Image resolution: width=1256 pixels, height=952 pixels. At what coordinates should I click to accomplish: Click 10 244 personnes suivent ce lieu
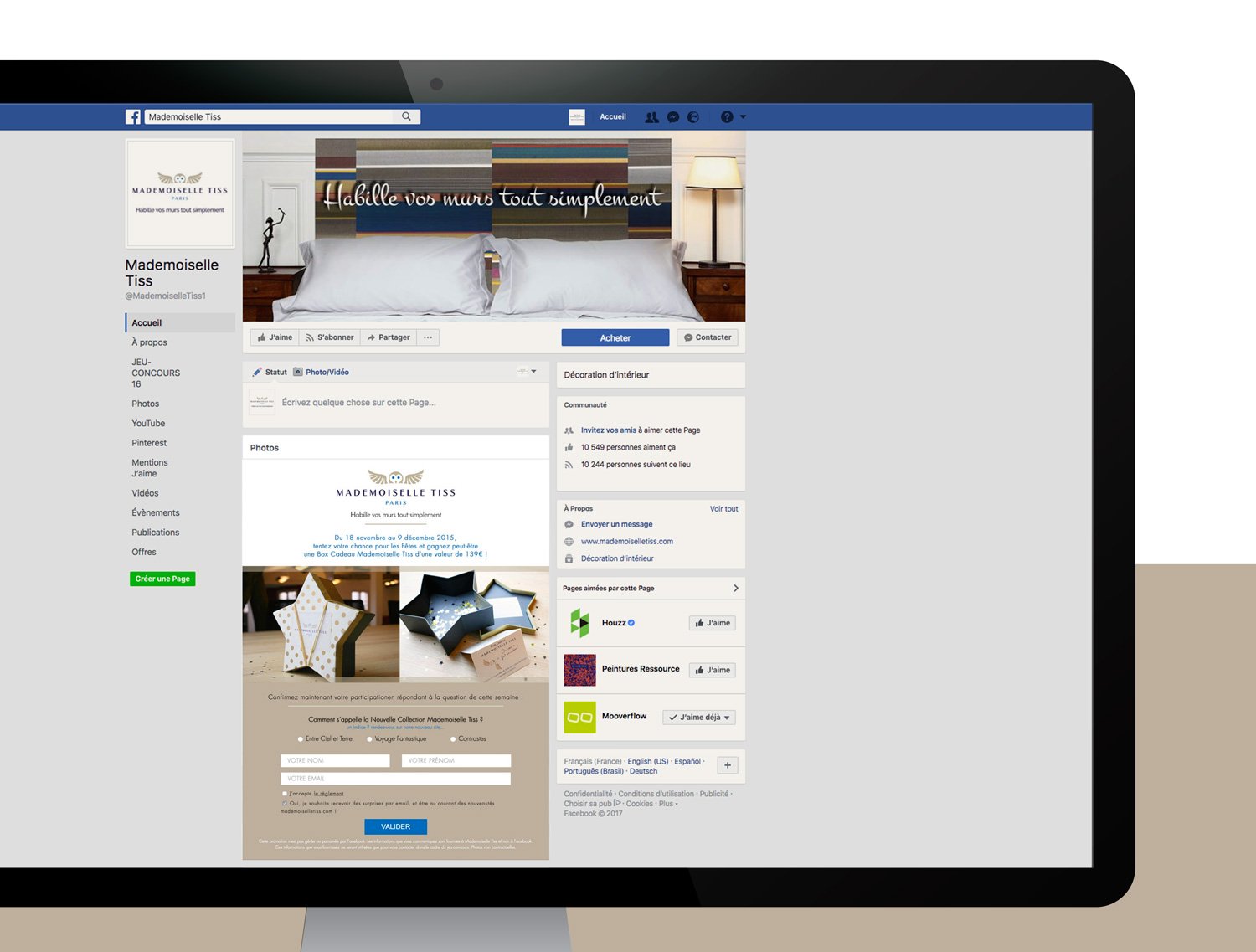(636, 465)
